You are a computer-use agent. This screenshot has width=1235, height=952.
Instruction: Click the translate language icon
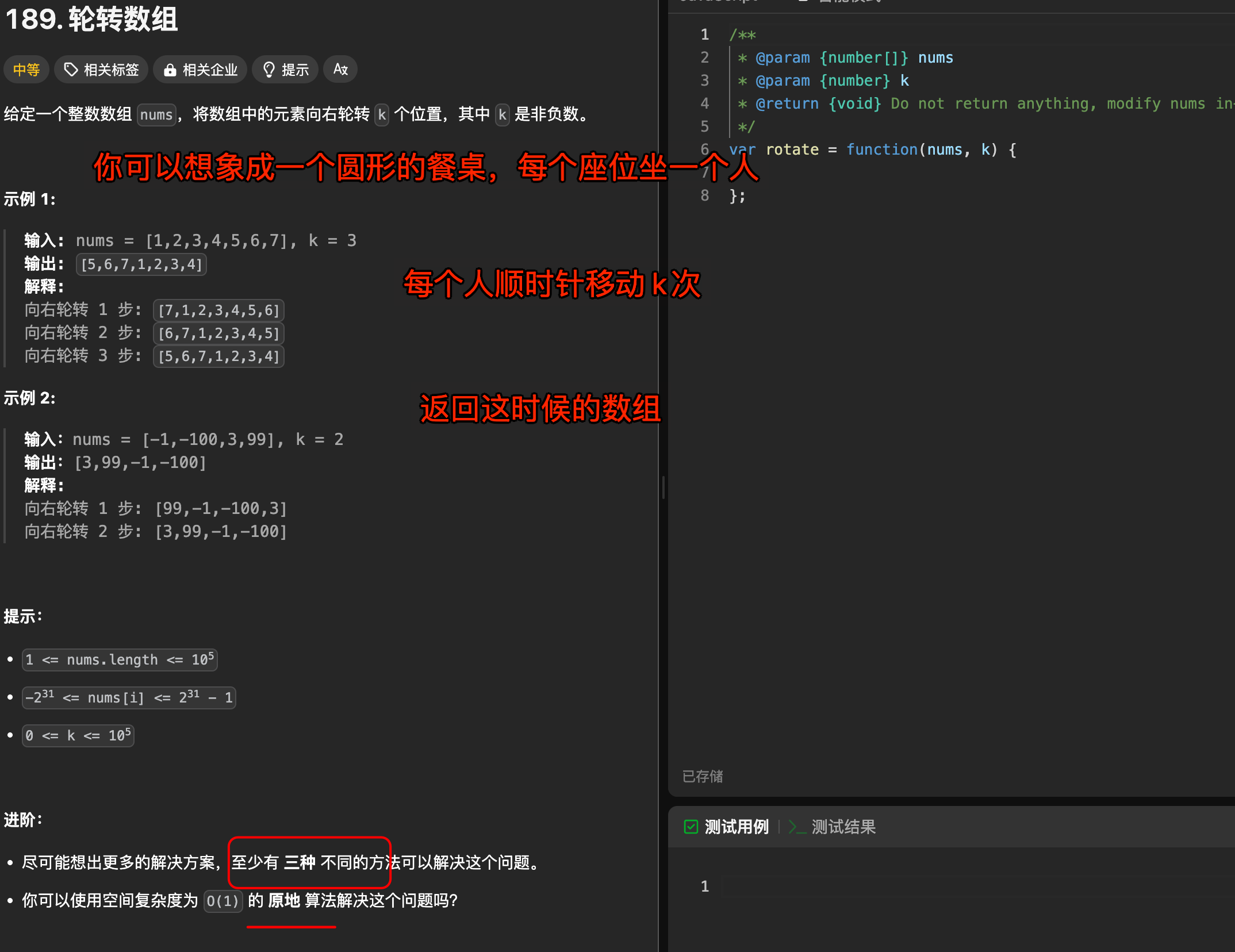(340, 70)
